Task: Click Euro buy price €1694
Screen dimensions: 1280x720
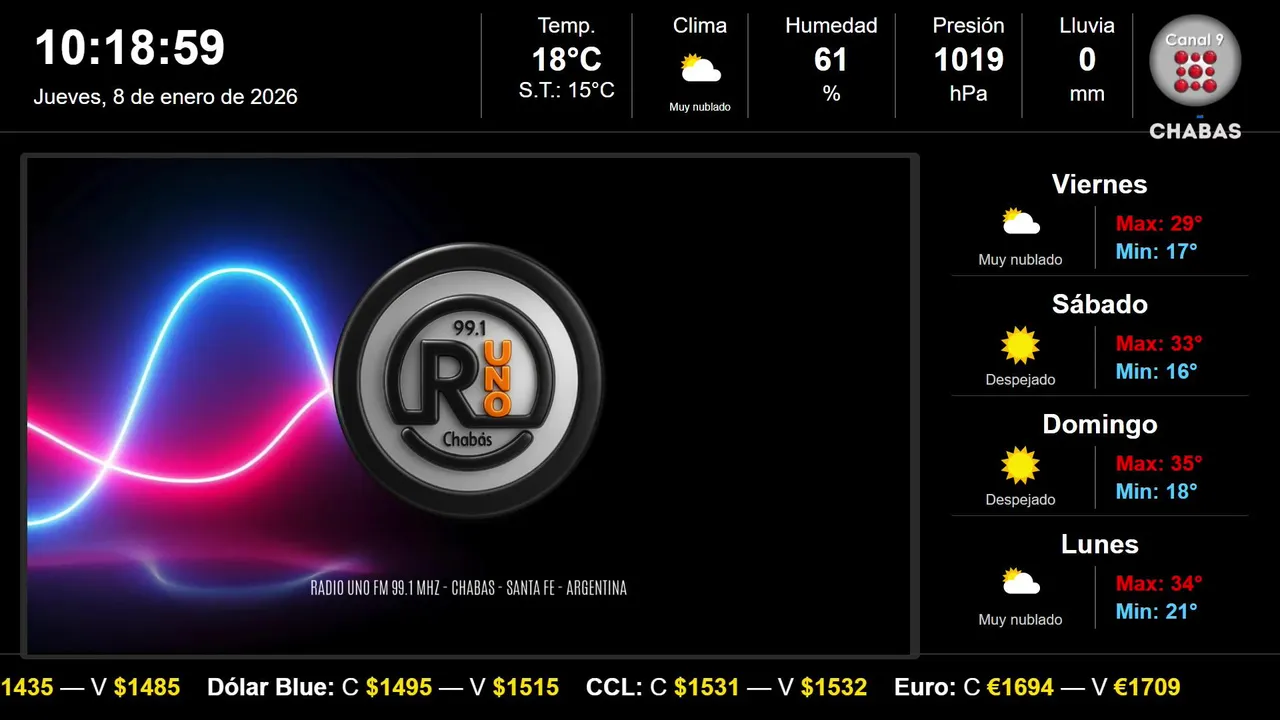Action: tap(1021, 687)
